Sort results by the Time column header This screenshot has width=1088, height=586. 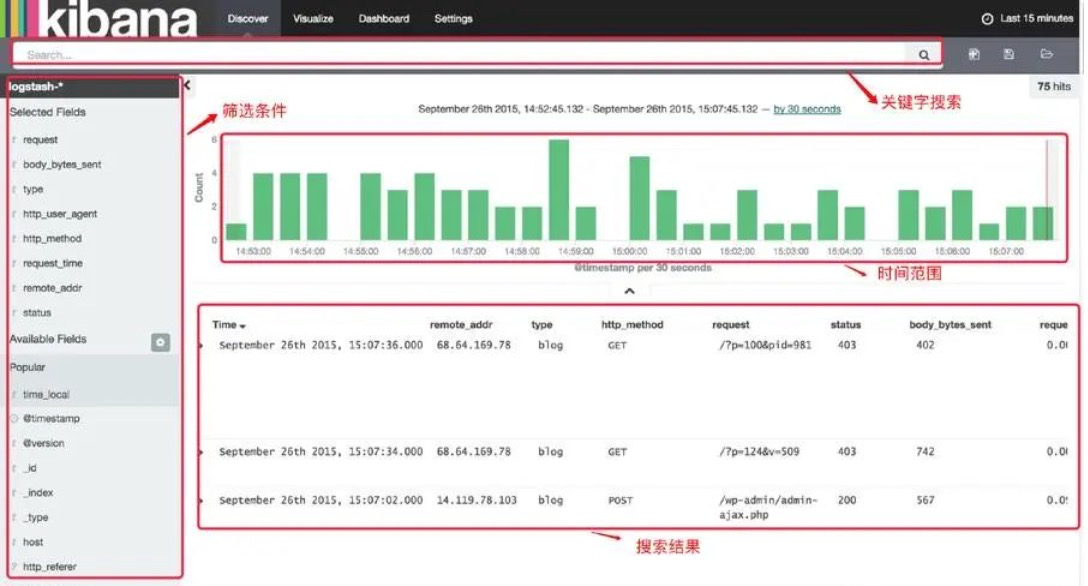[x=228, y=325]
